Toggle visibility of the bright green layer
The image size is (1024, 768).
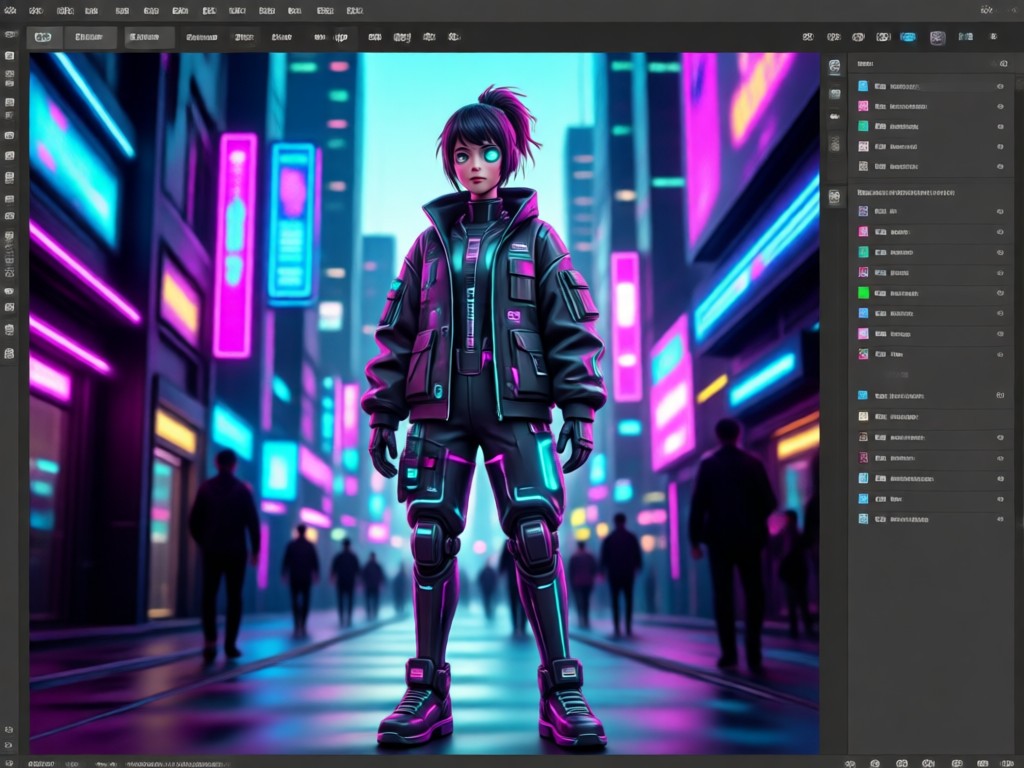pyautogui.click(x=1000, y=293)
